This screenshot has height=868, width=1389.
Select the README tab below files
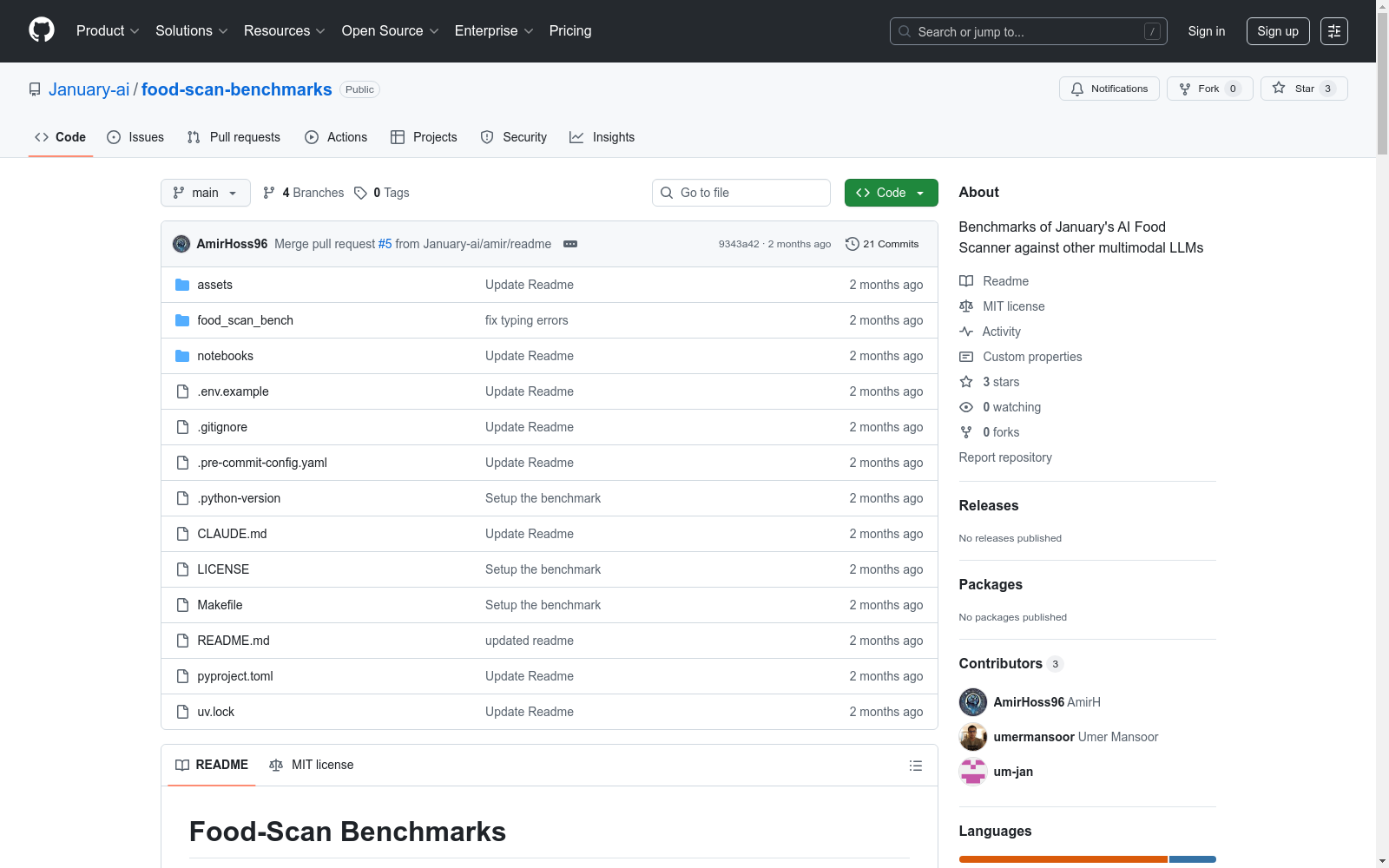pos(212,765)
